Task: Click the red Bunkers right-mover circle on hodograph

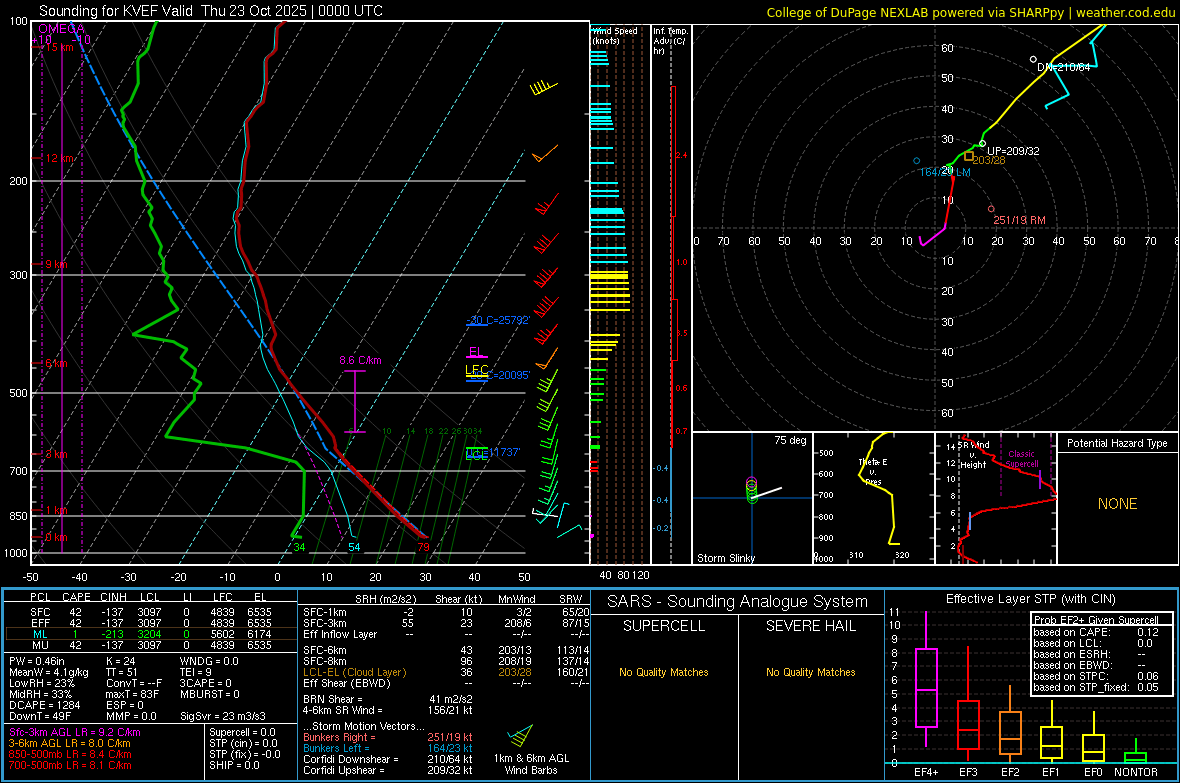Action: (x=991, y=209)
